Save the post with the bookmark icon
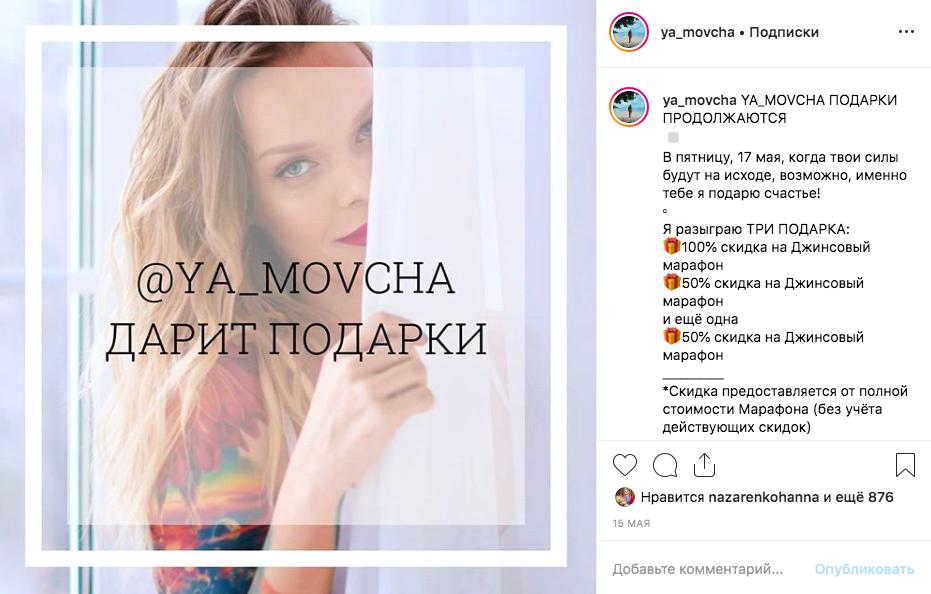This screenshot has height=594, width=931. (x=905, y=465)
